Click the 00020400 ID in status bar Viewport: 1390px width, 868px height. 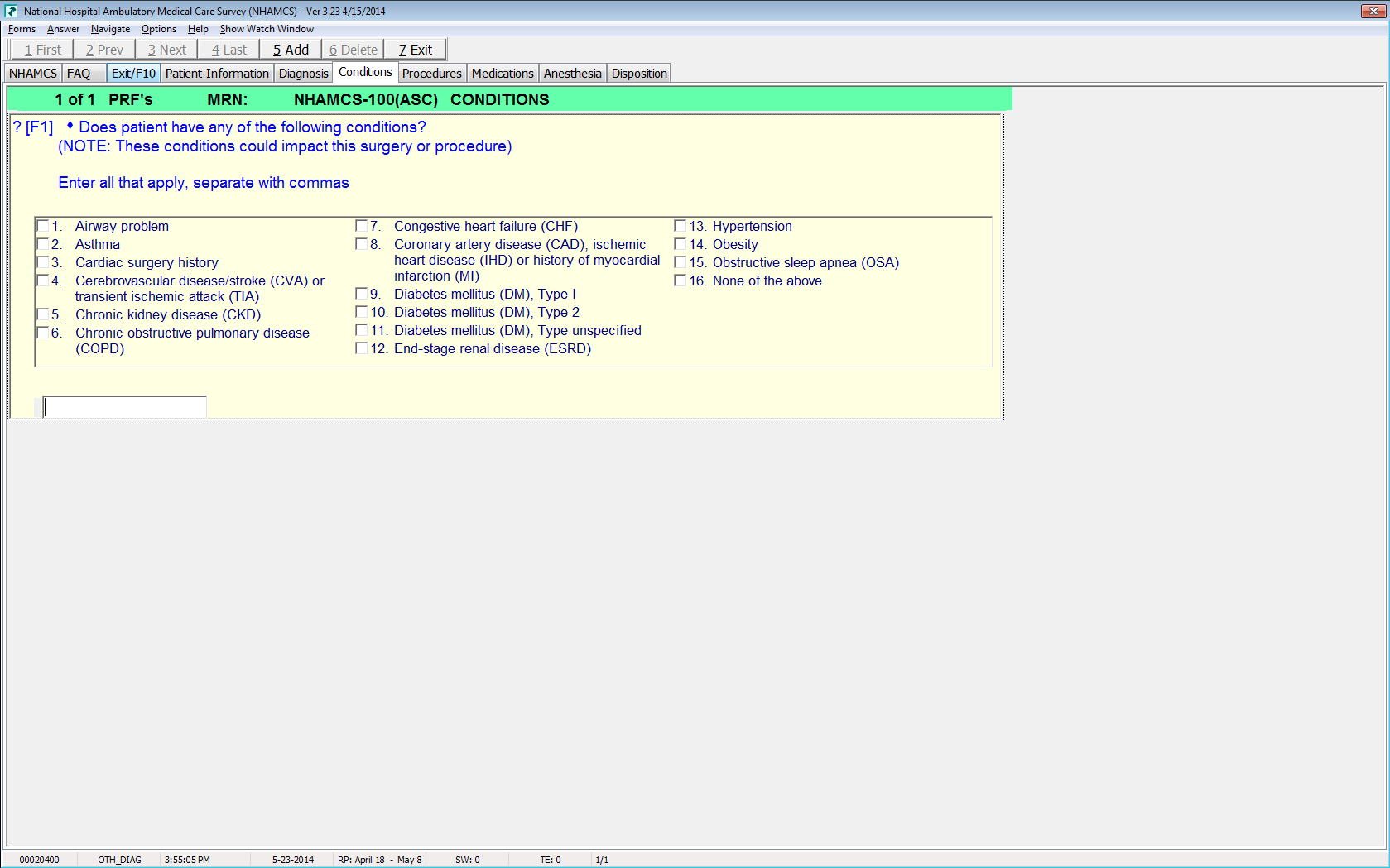click(x=39, y=860)
